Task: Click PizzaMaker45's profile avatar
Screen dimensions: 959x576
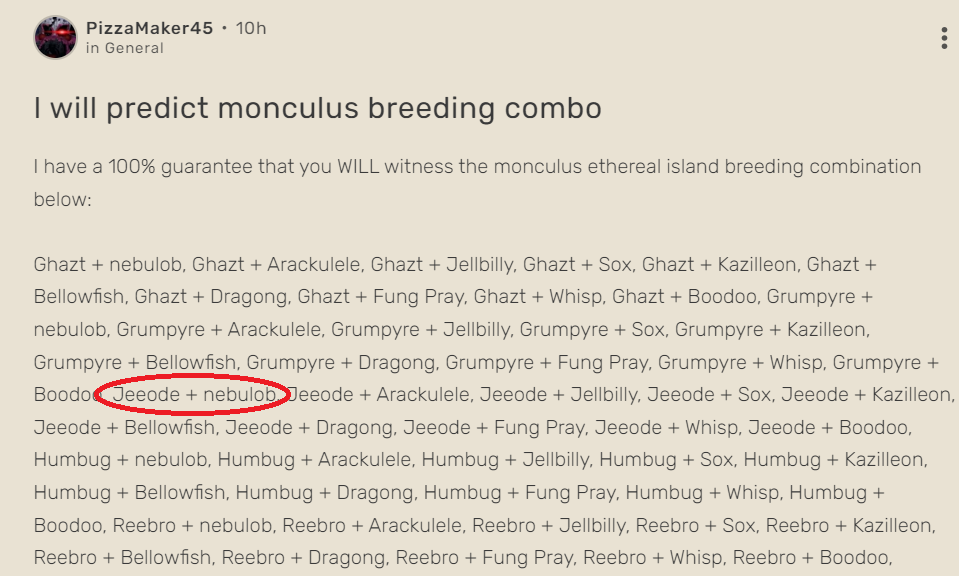Action: click(x=55, y=37)
